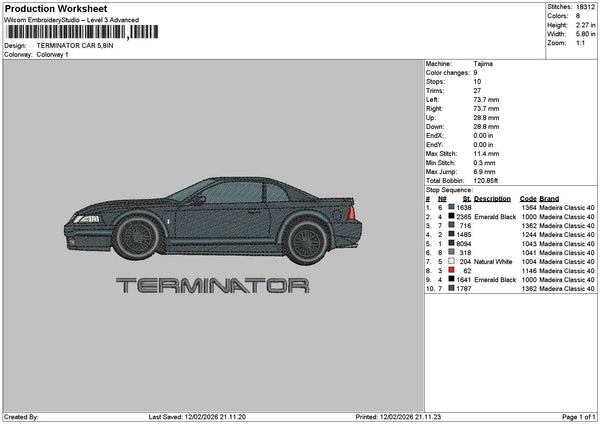This screenshot has height=424, width=600.
Task: Click the Stitches count value 18312
Action: [583, 8]
